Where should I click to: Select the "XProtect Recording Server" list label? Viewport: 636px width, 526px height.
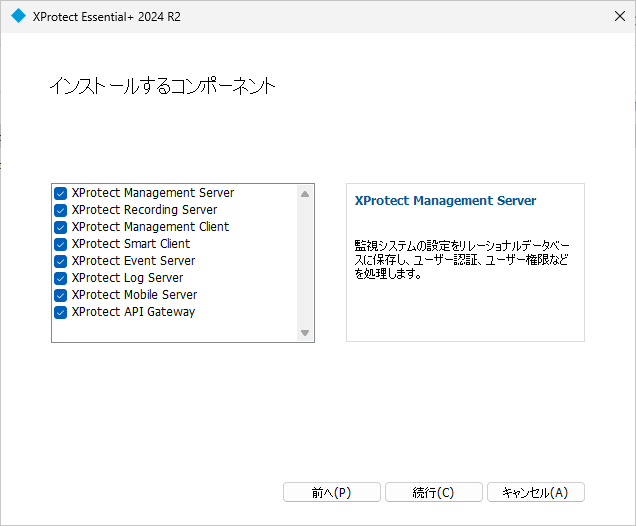pos(144,210)
